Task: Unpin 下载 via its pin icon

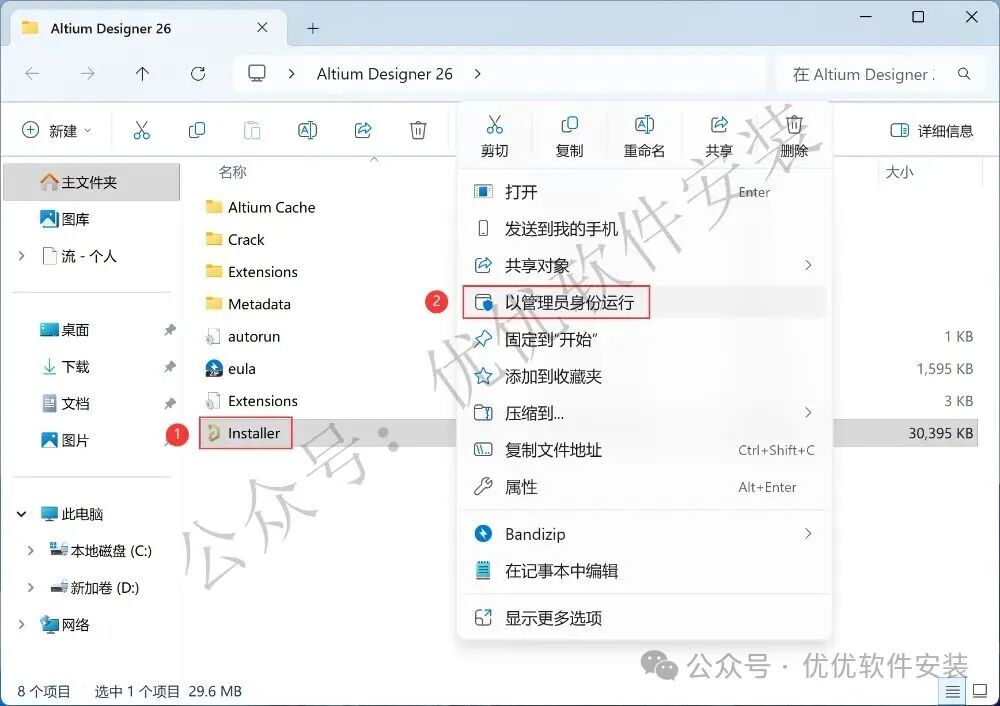Action: coord(170,367)
